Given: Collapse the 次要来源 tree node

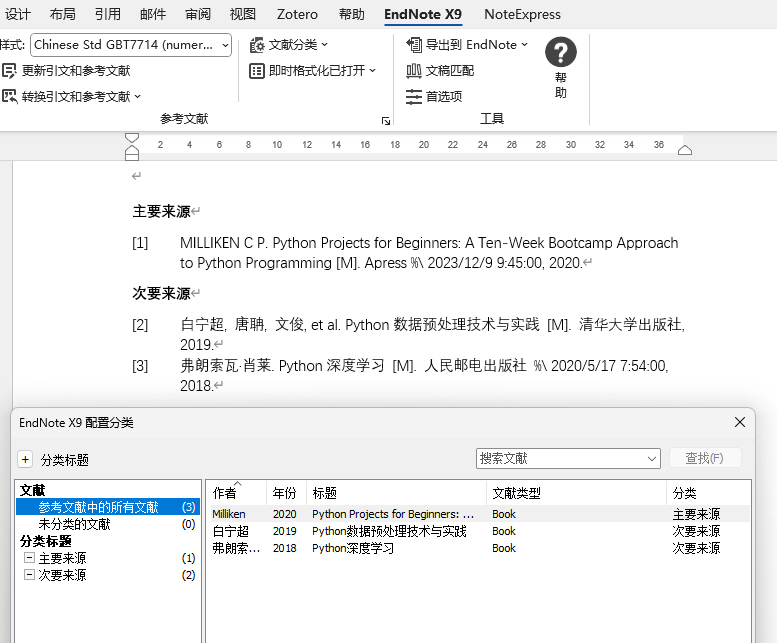Looking at the screenshot, I should pyautogui.click(x=29, y=575).
